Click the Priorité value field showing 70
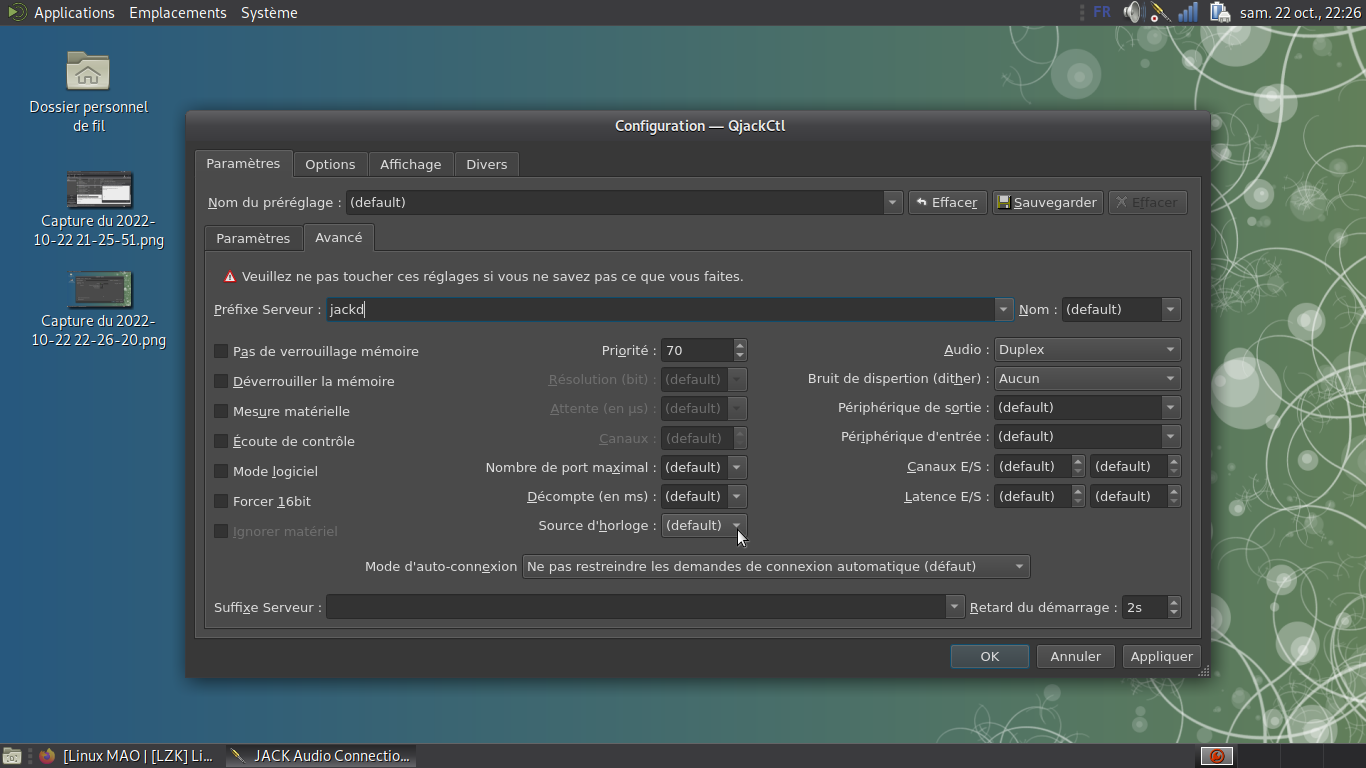 (x=697, y=350)
